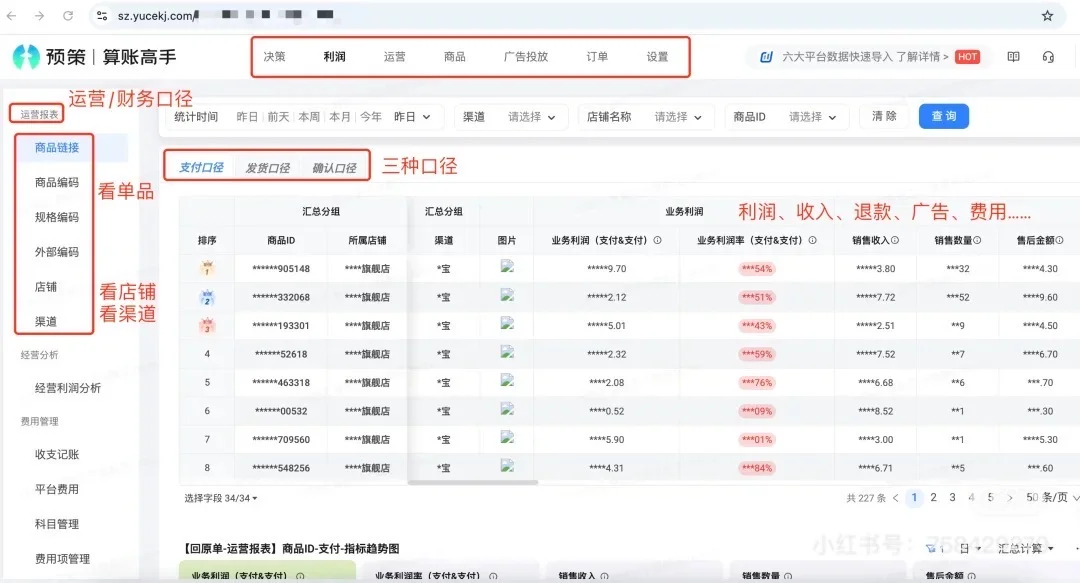The height and width of the screenshot is (583, 1080).
Task: Click info icon beside 业务利润率（支付&支付） column header
Action: click(x=812, y=241)
